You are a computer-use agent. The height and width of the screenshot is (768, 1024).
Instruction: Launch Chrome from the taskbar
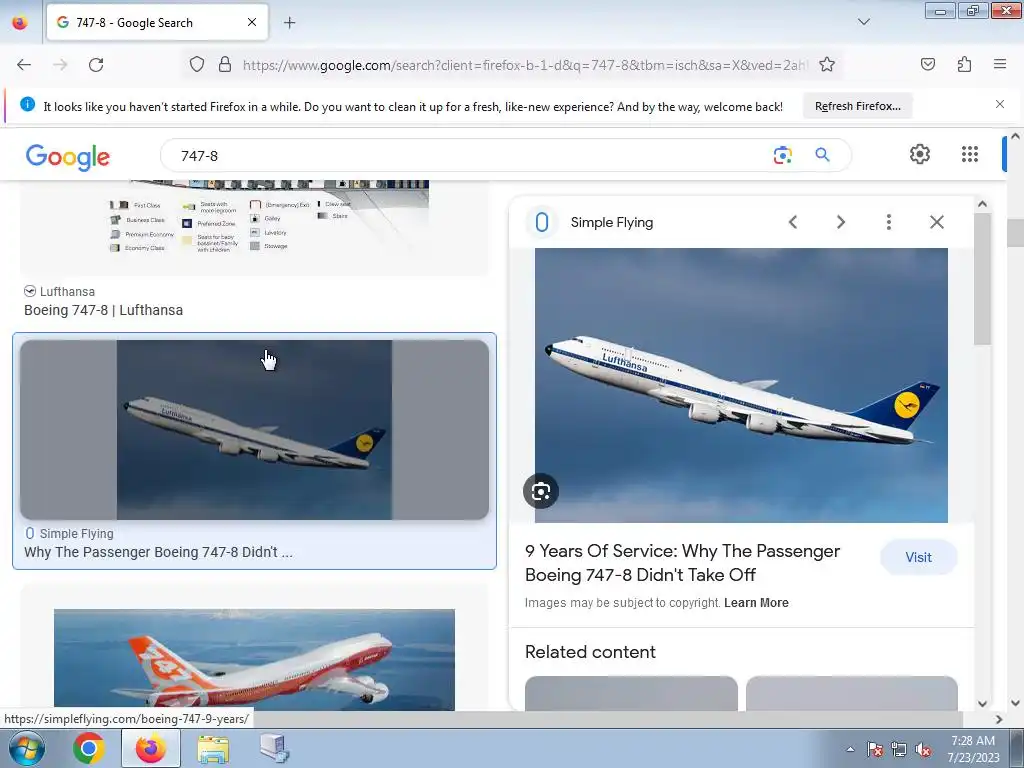[88, 748]
